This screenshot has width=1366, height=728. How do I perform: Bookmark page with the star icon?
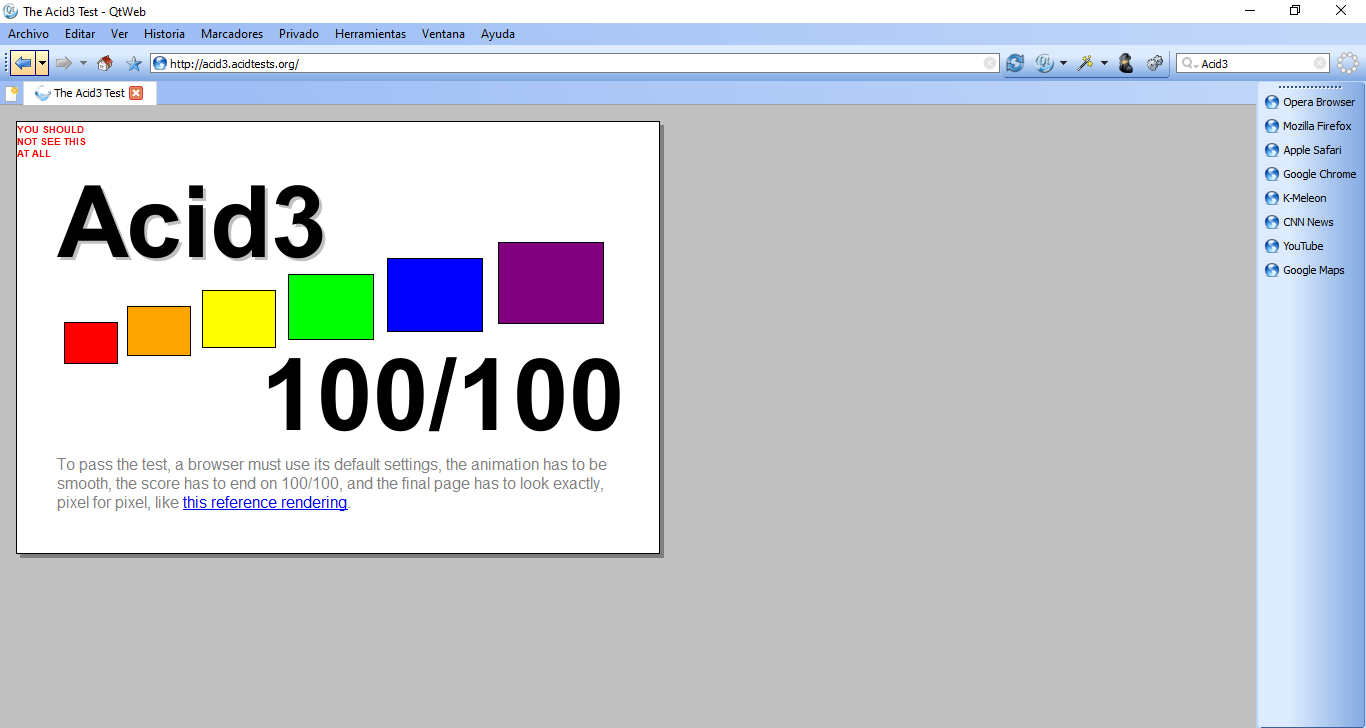click(x=134, y=63)
